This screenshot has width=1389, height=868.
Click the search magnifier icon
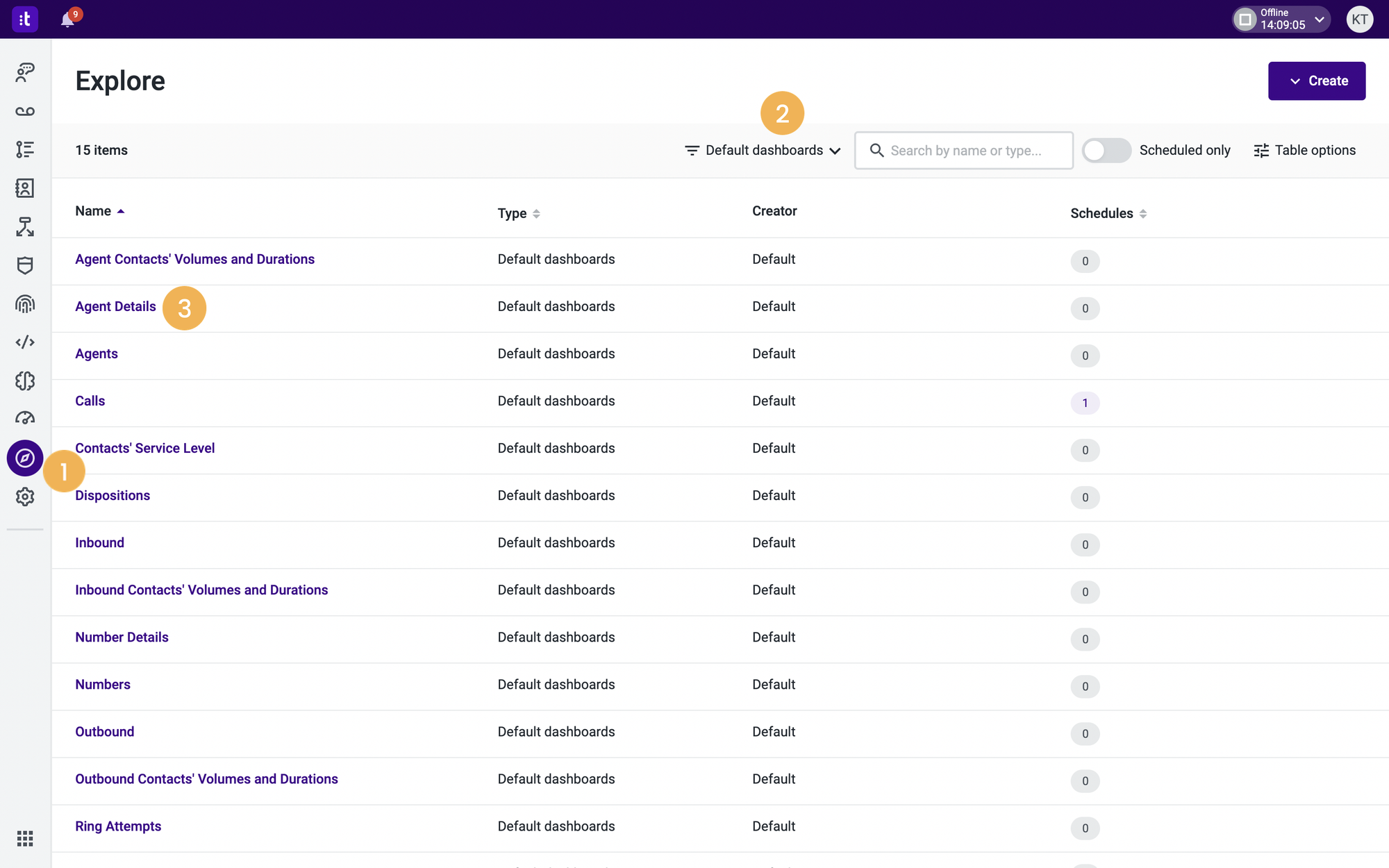click(876, 150)
